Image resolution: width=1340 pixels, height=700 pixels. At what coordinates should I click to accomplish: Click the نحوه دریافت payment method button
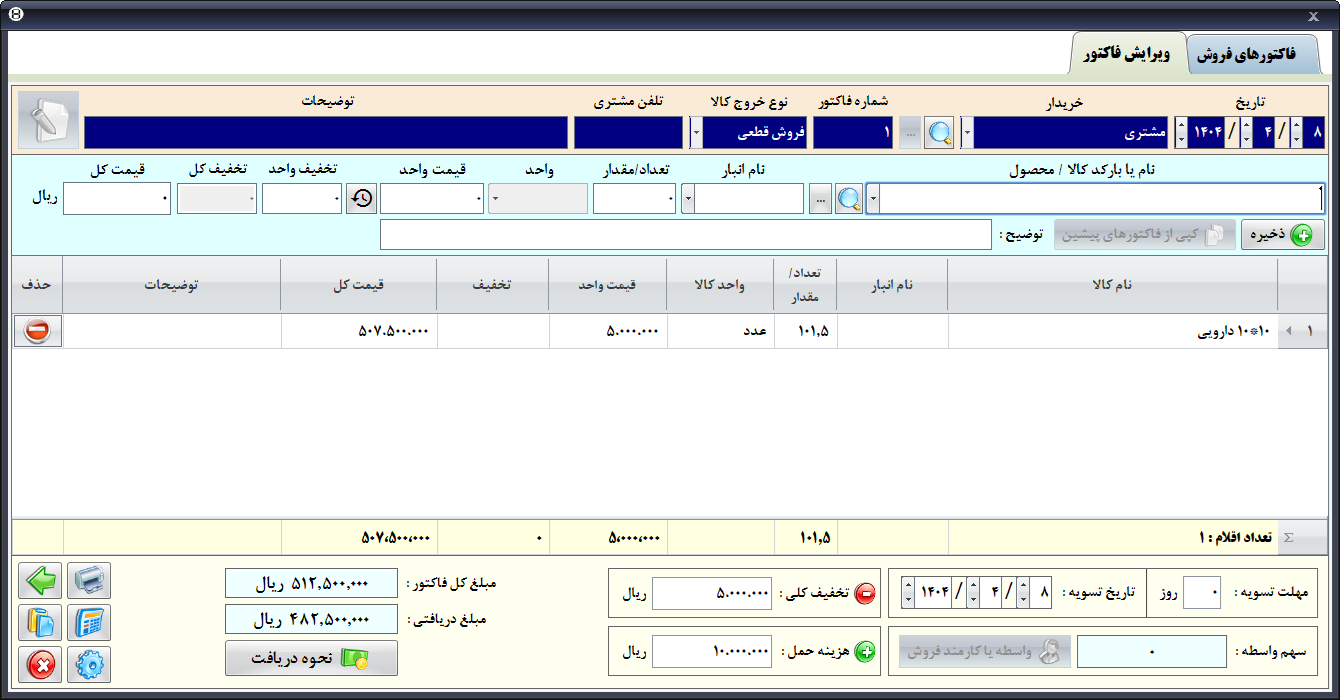[x=311, y=658]
